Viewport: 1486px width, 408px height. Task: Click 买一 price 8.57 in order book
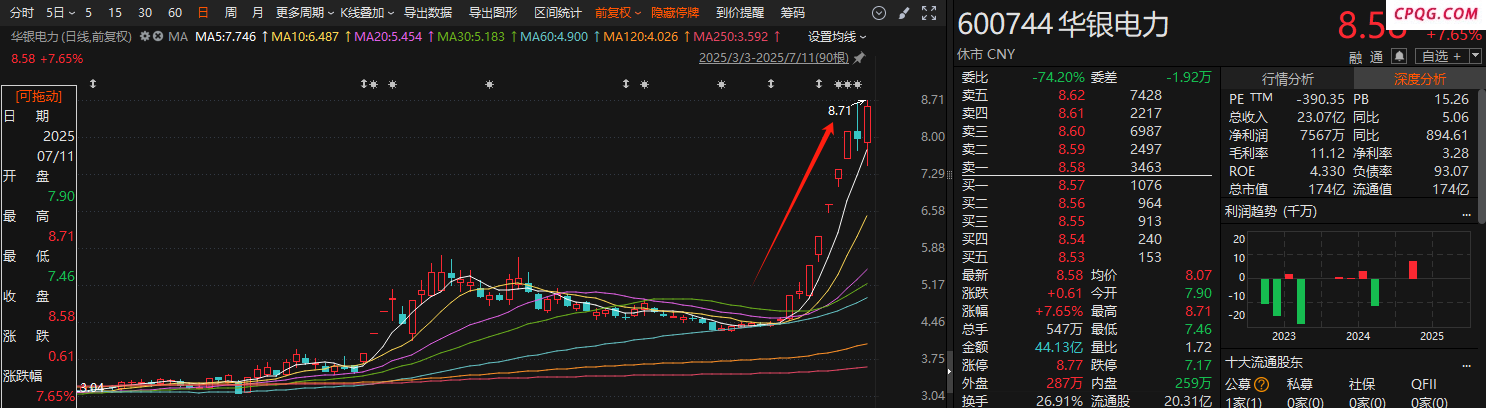1071,185
